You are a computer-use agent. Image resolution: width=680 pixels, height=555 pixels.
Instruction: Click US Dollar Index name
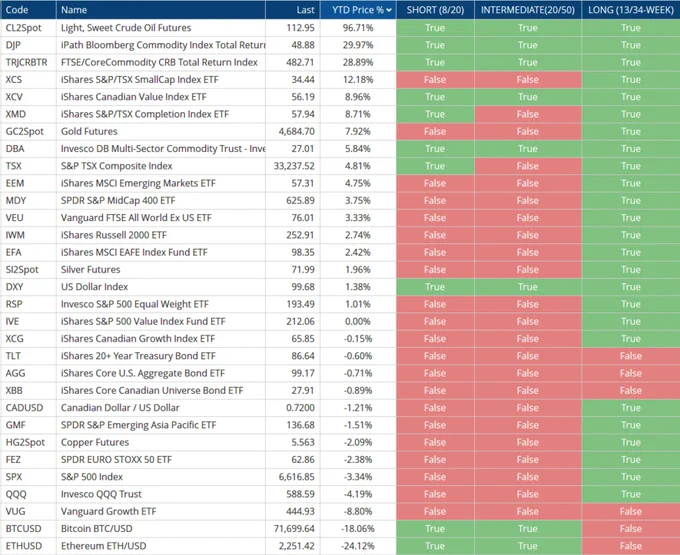pos(94,287)
